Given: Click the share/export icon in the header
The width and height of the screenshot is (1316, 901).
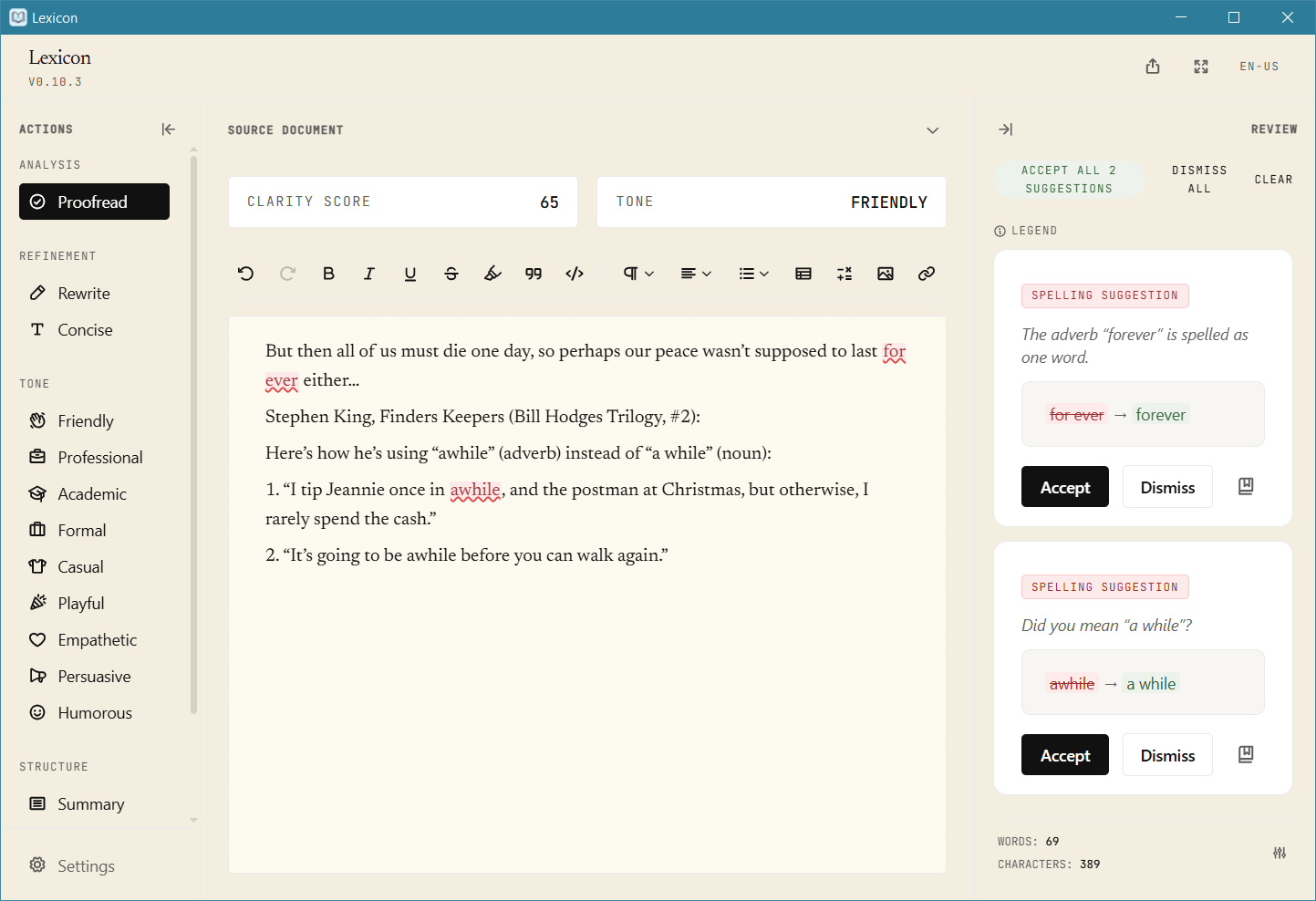Looking at the screenshot, I should 1153,67.
